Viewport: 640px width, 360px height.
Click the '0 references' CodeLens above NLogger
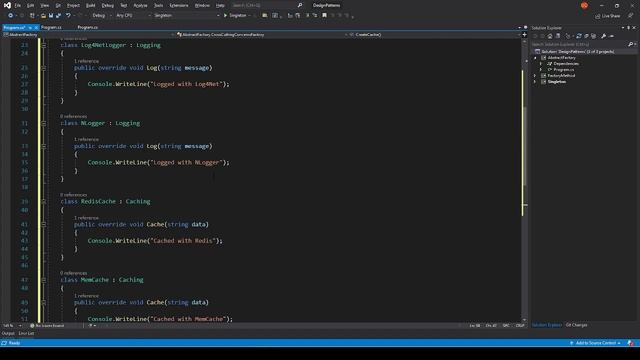[x=73, y=116]
